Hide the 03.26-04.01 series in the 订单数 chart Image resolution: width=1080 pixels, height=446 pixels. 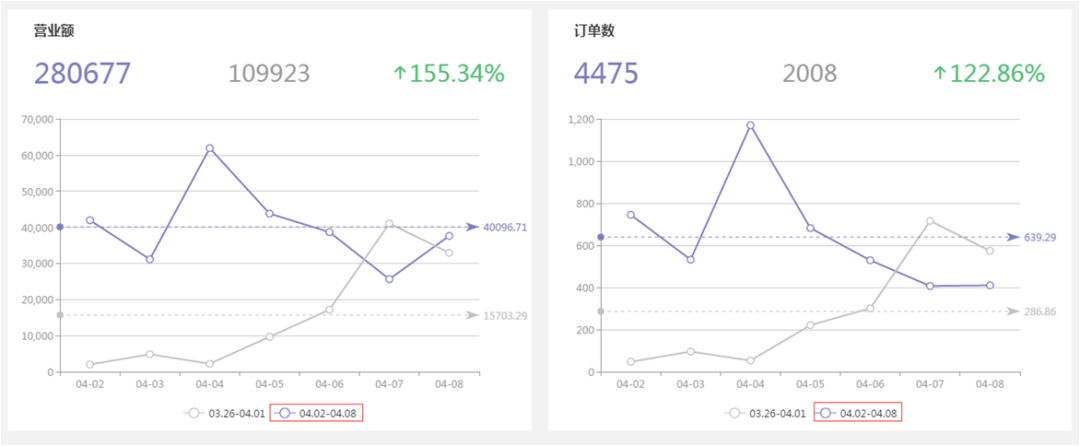pyautogui.click(x=765, y=412)
